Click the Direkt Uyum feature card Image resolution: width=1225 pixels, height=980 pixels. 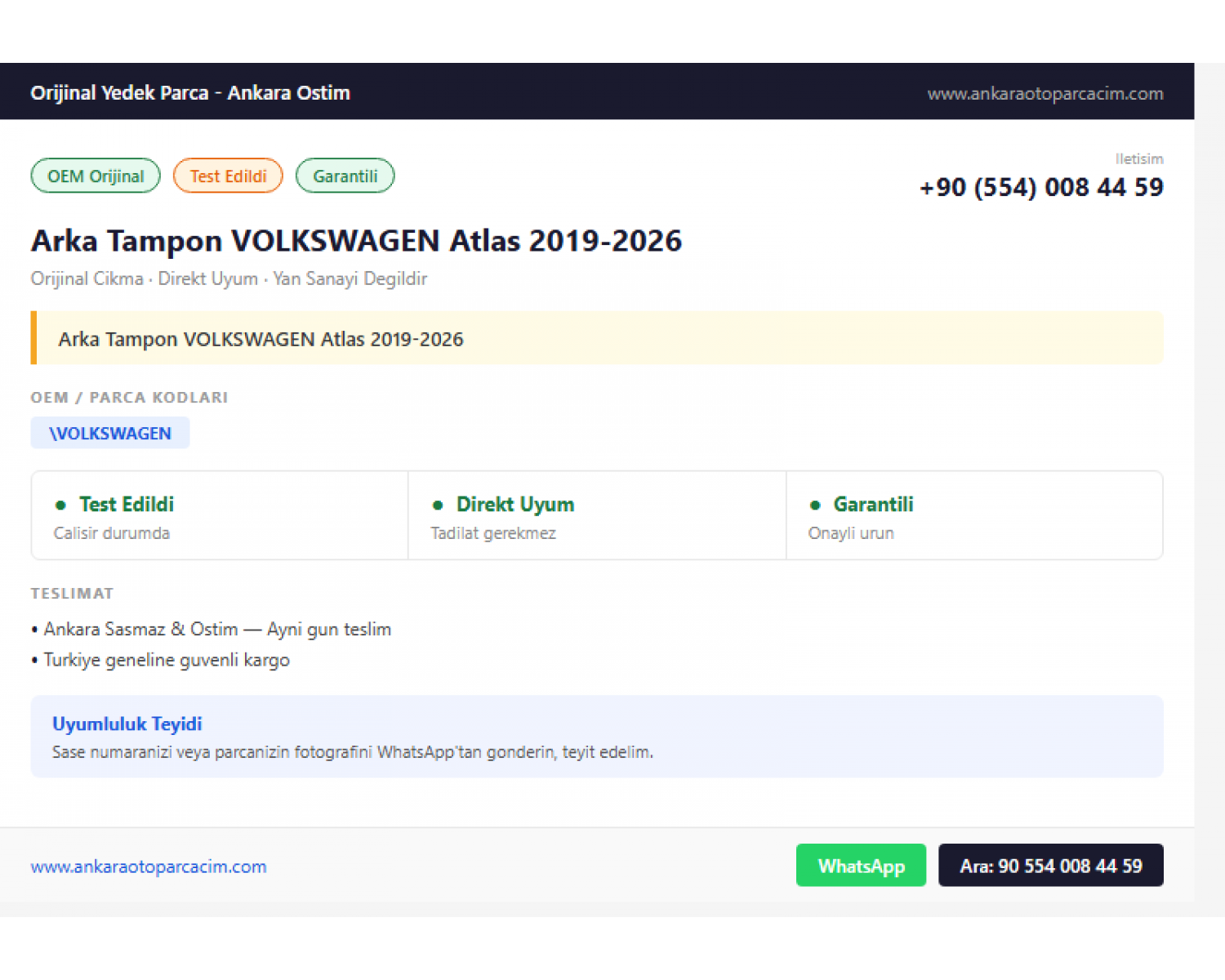coord(597,515)
